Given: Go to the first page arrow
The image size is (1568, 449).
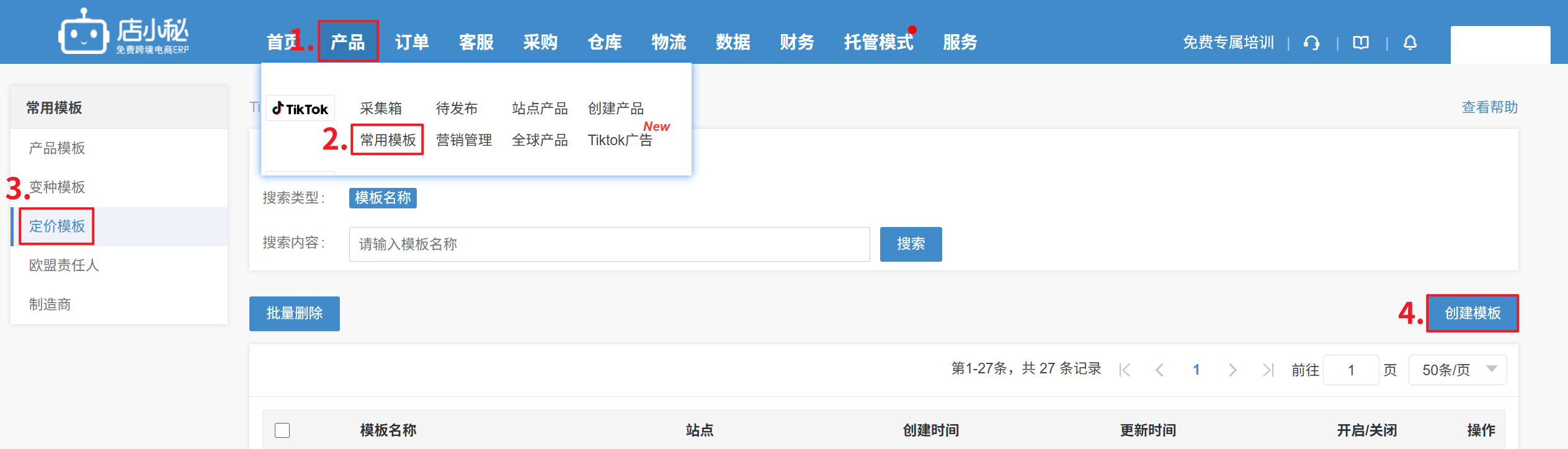Looking at the screenshot, I should [1125, 370].
